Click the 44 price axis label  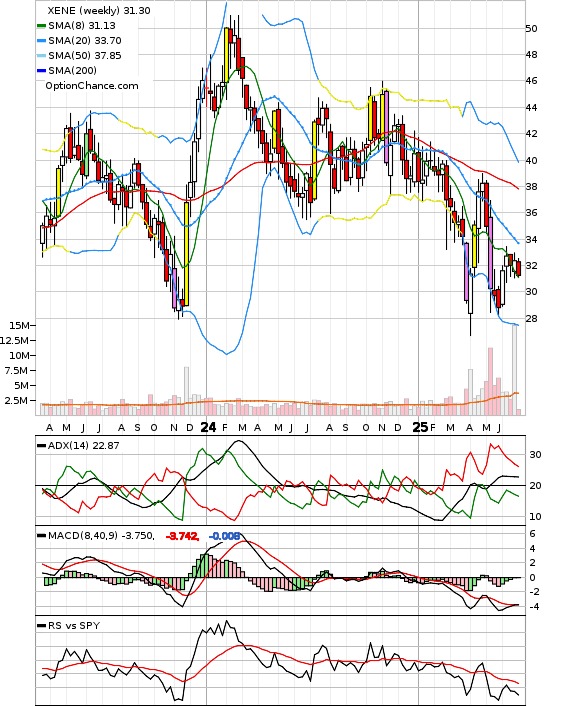pos(531,107)
